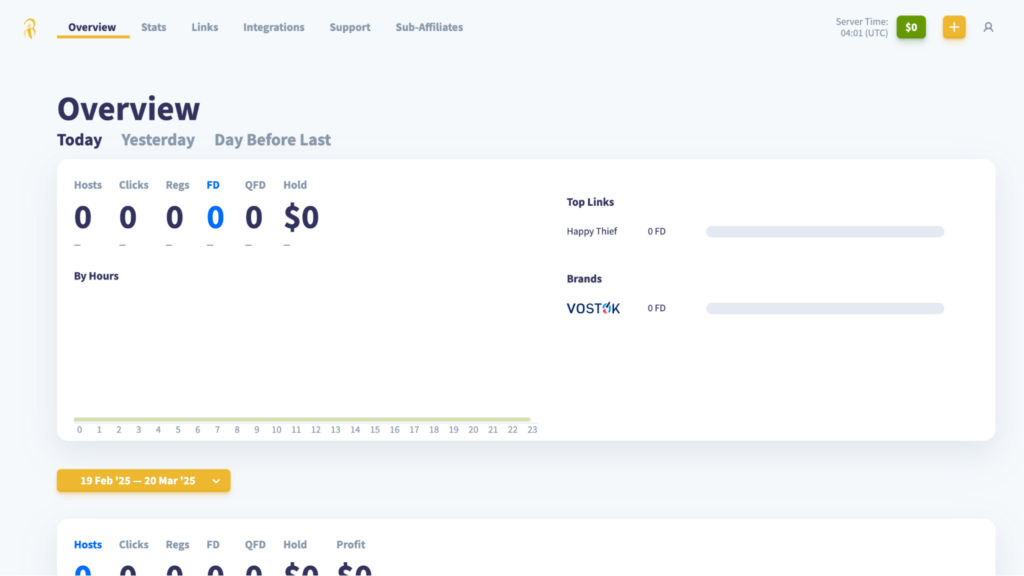Select the Hold metric in today's card
Image resolution: width=1024 pixels, height=576 pixels.
(295, 185)
